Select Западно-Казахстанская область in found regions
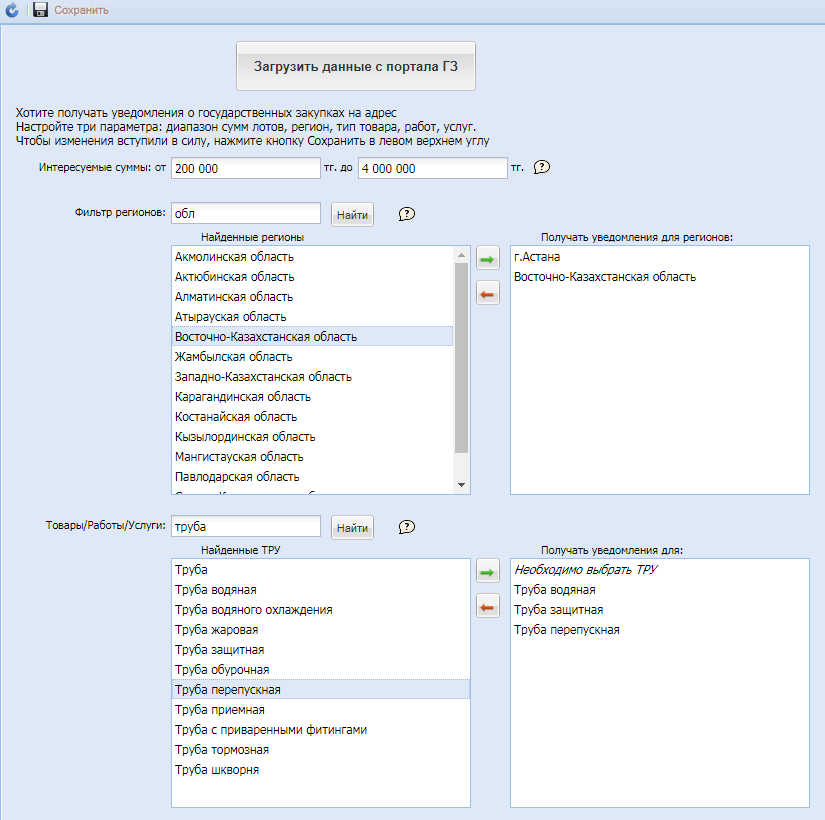 312,377
